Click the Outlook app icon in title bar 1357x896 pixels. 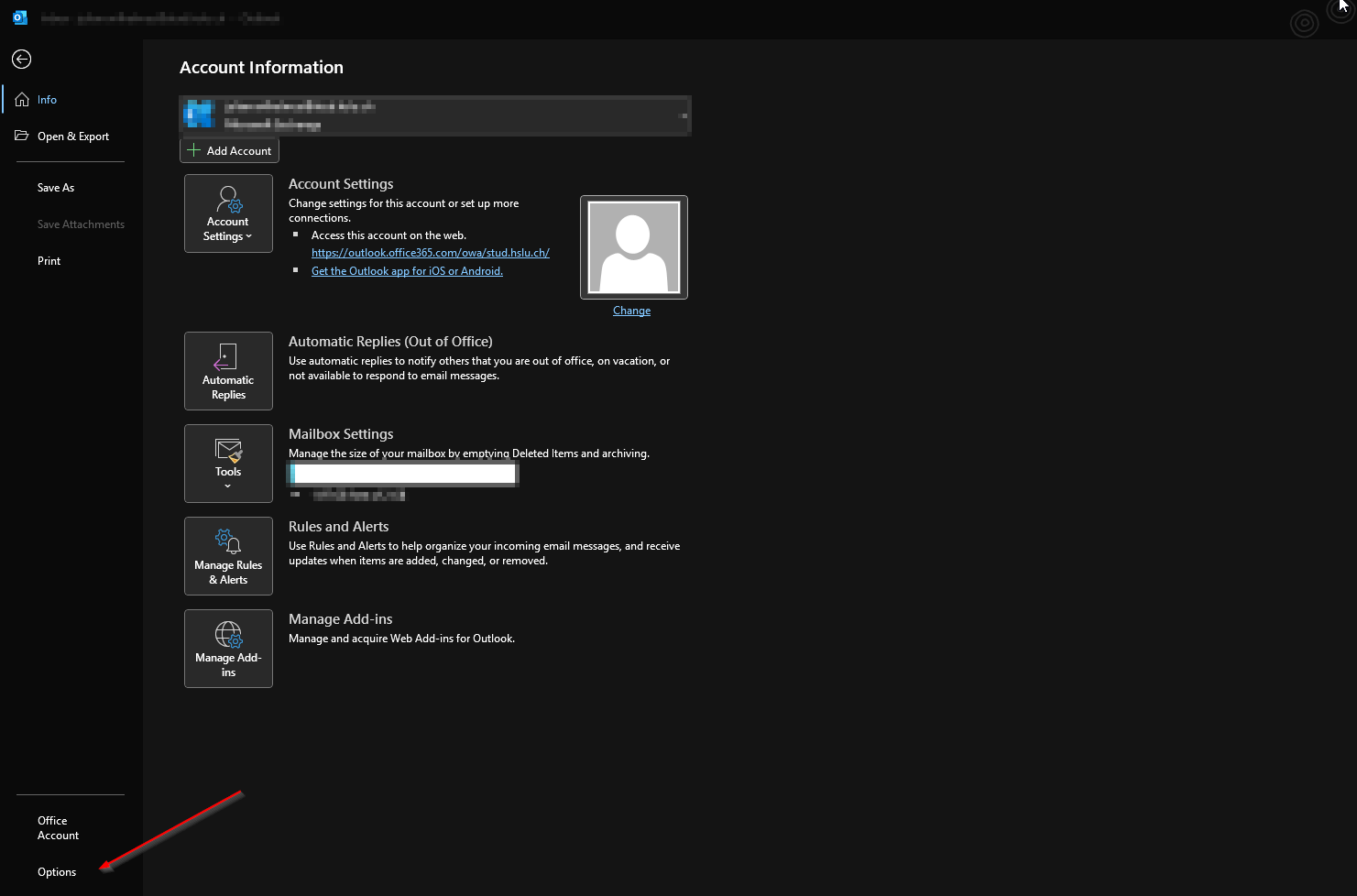20,17
